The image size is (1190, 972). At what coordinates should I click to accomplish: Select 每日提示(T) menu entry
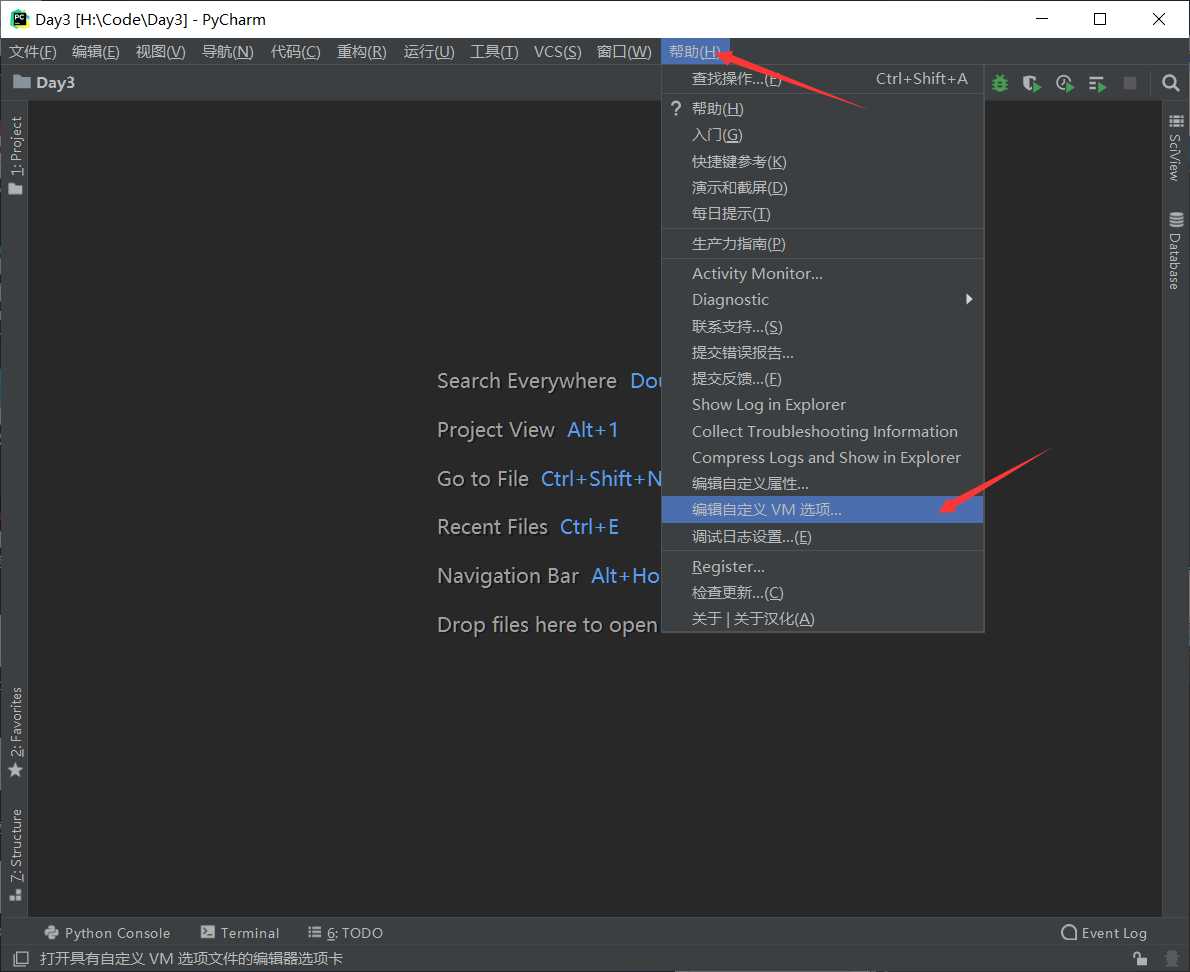click(823, 214)
